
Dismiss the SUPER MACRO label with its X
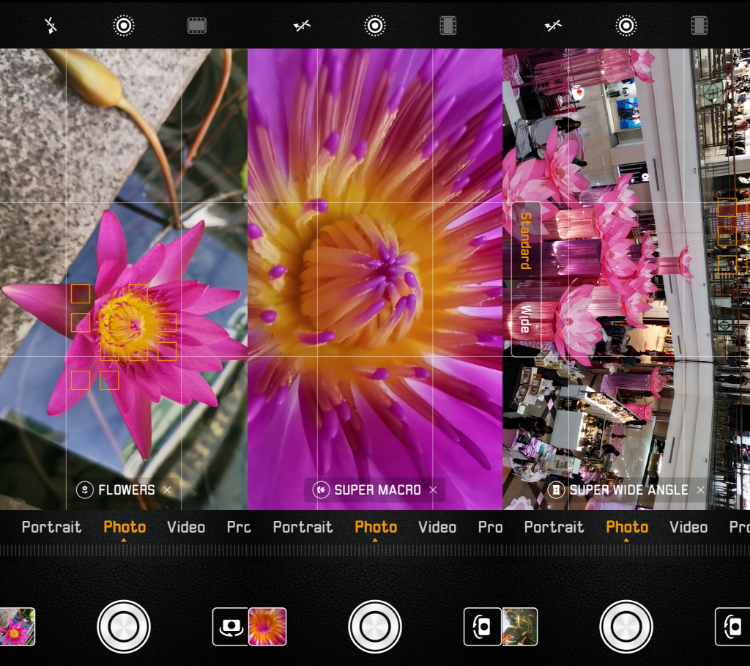(x=433, y=490)
